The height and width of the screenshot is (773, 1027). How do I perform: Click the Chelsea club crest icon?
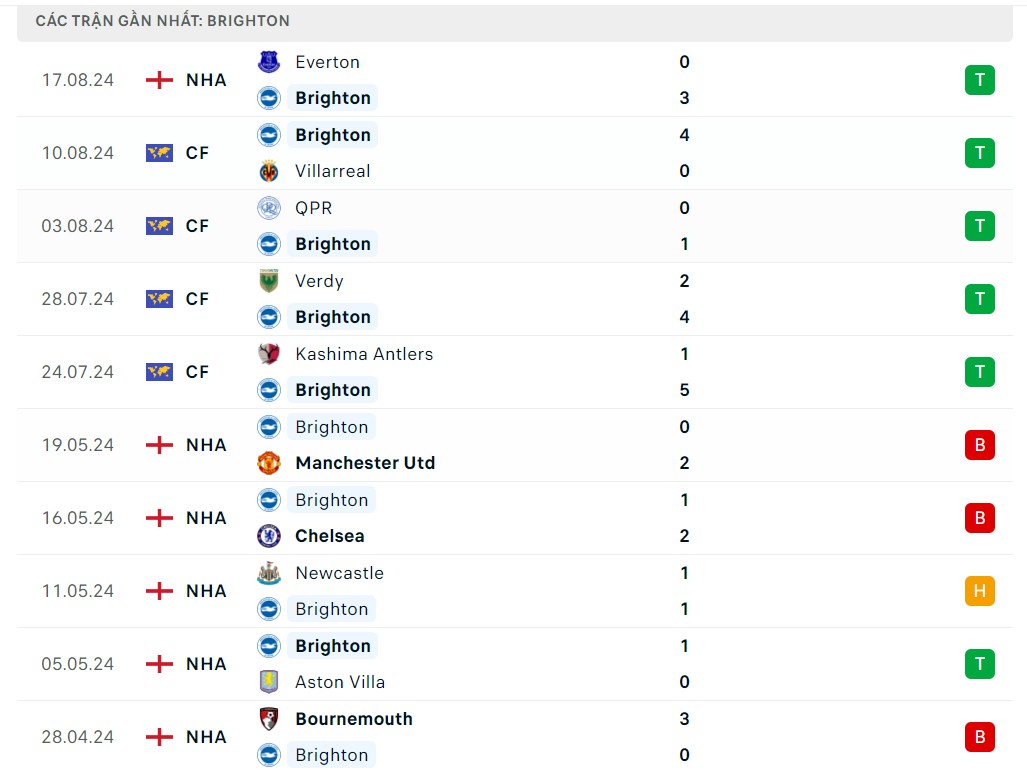tap(269, 536)
